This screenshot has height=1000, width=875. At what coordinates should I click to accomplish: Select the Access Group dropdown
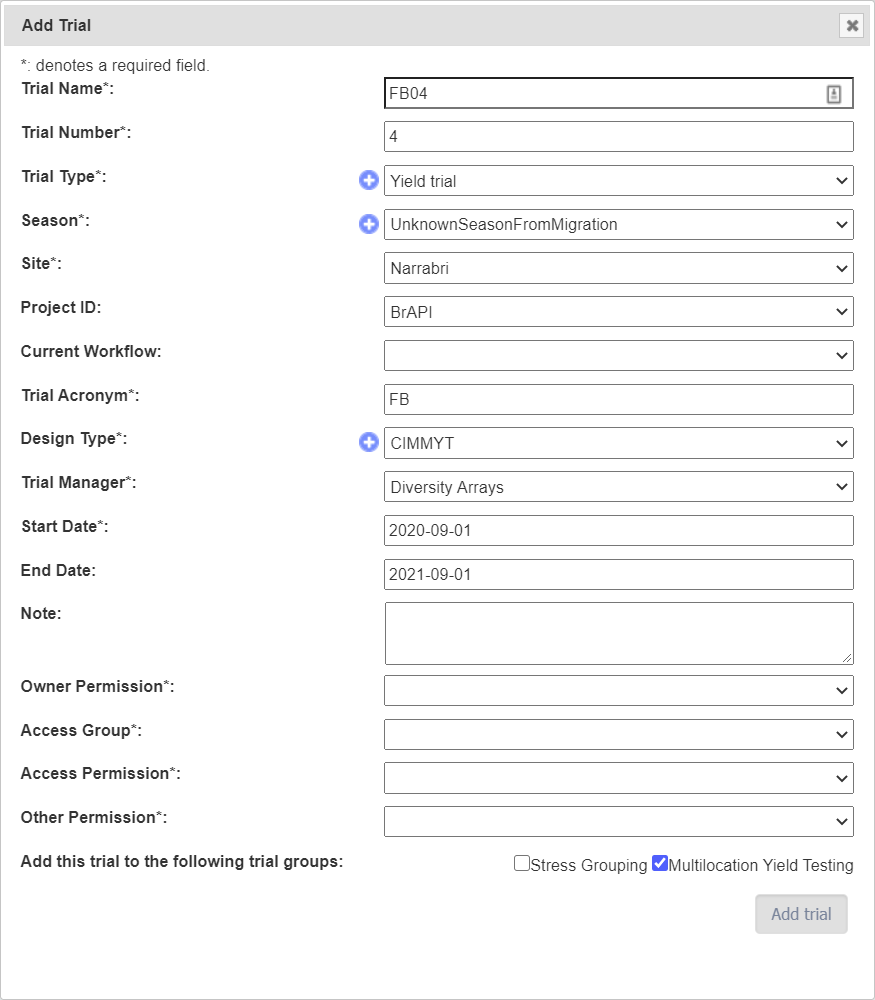(618, 734)
